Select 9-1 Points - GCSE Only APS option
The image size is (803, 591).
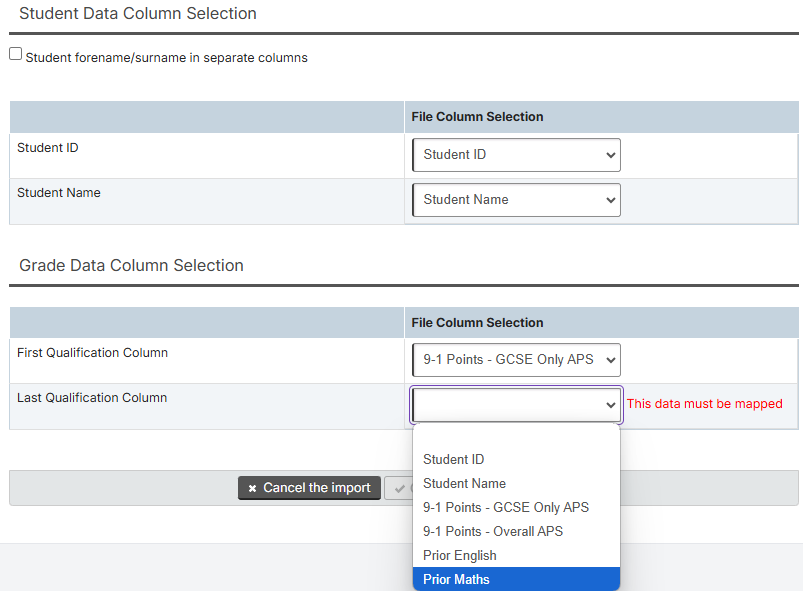point(516,507)
